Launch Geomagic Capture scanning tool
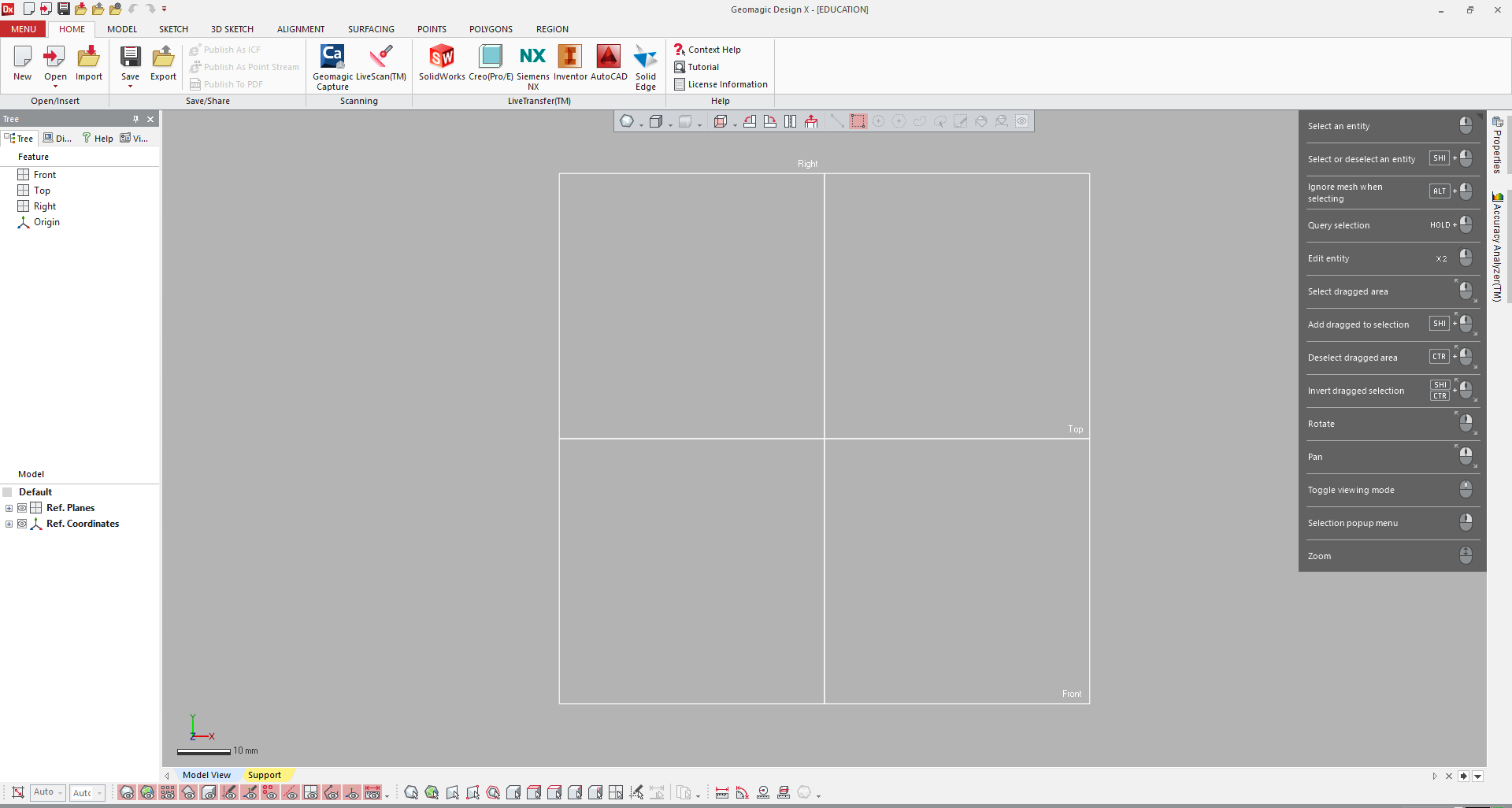This screenshot has width=1512, height=808. (332, 67)
